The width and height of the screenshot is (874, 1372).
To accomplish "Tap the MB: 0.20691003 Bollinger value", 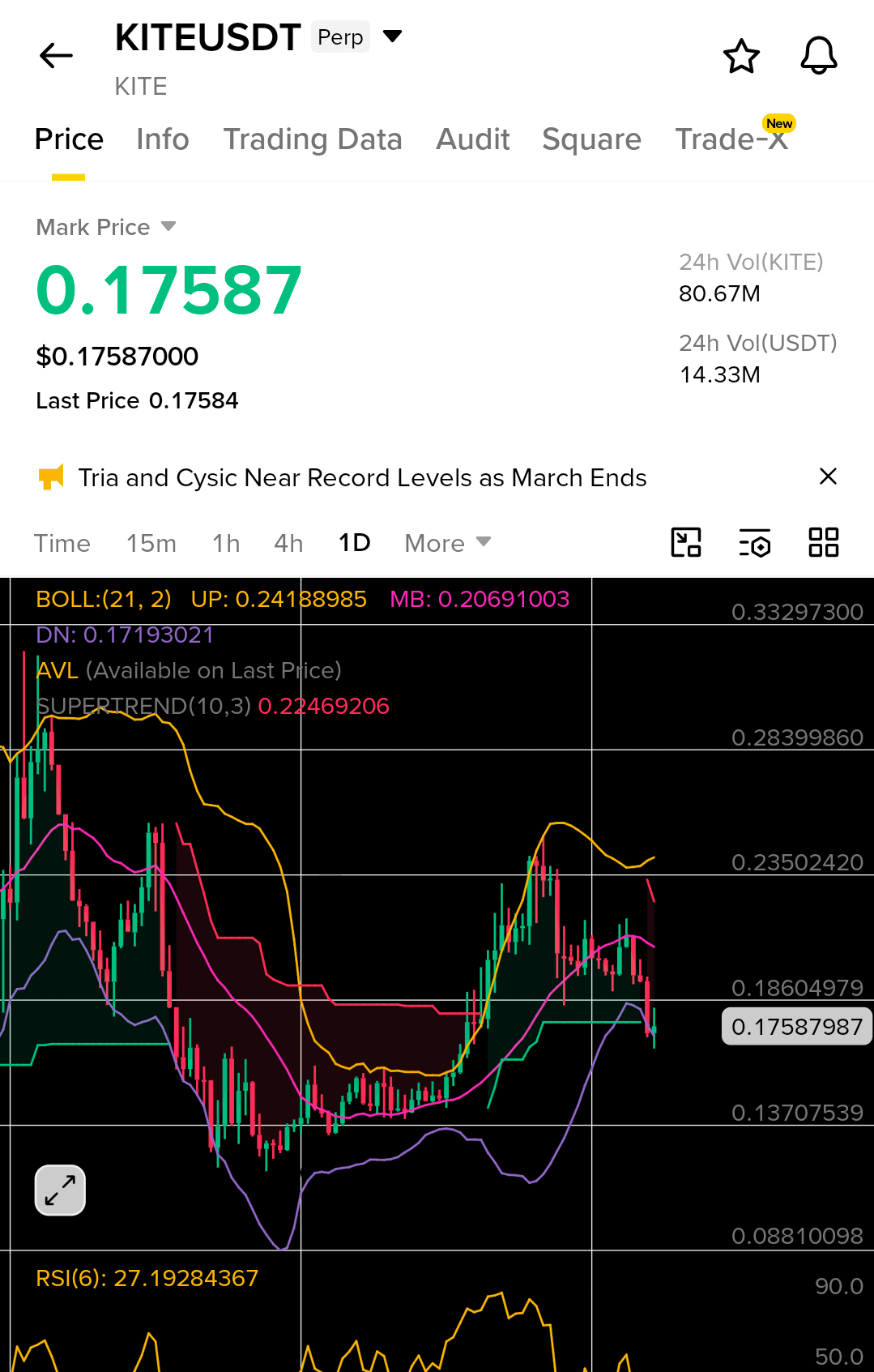I will pos(480,599).
